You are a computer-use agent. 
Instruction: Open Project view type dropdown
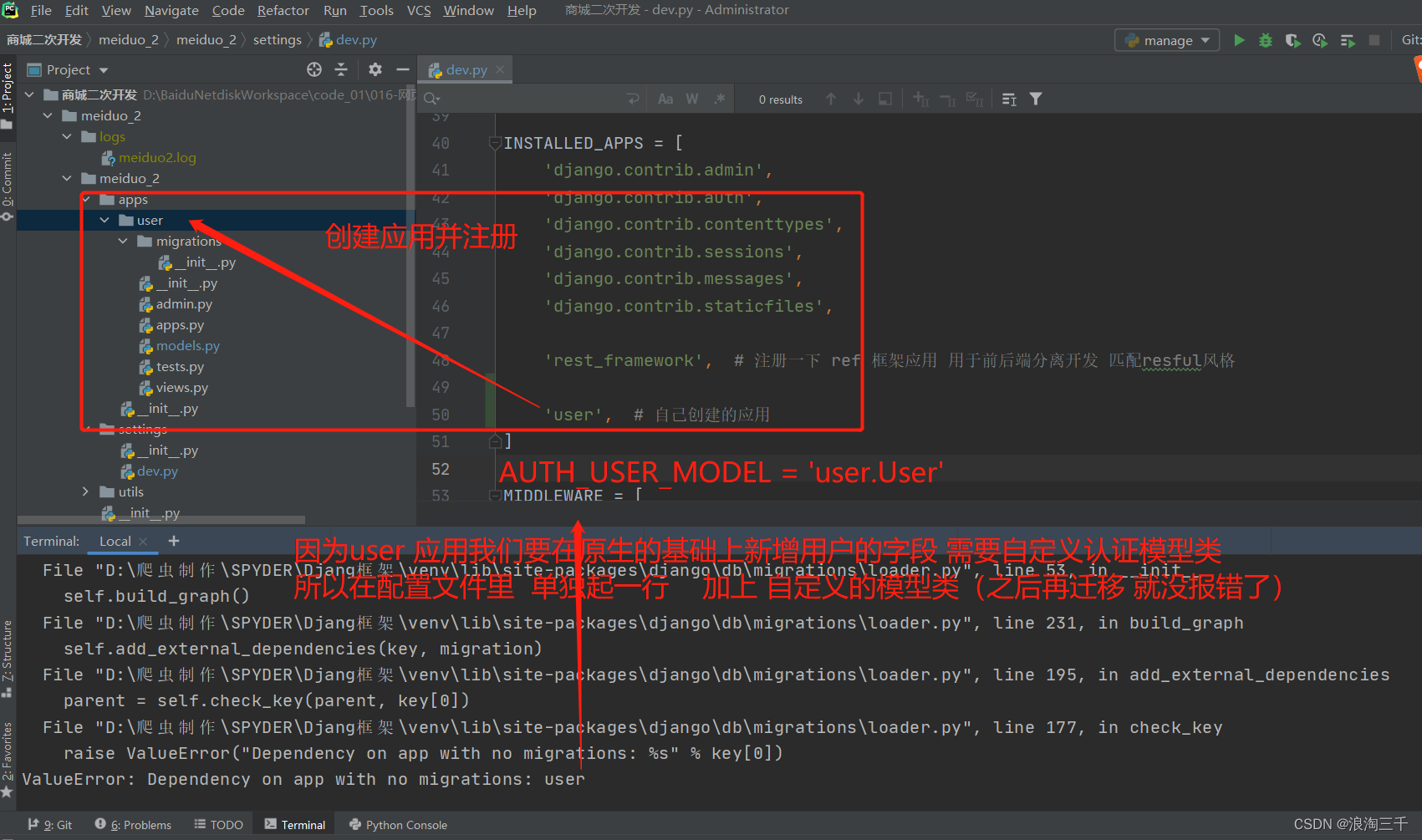pyautogui.click(x=104, y=70)
